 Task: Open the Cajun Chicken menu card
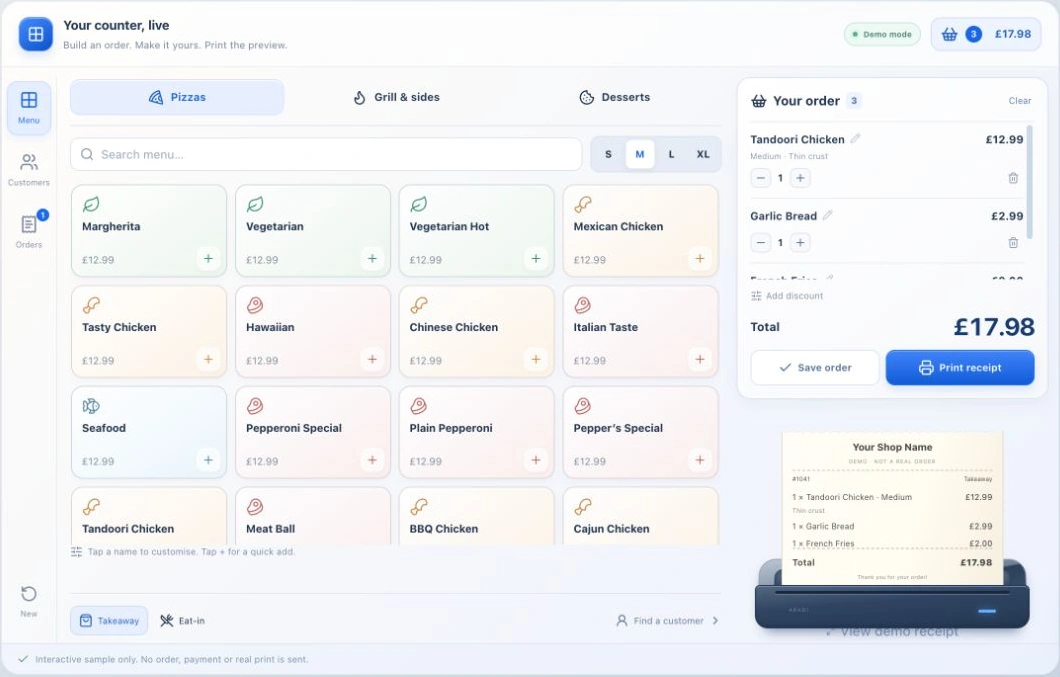coord(641,516)
